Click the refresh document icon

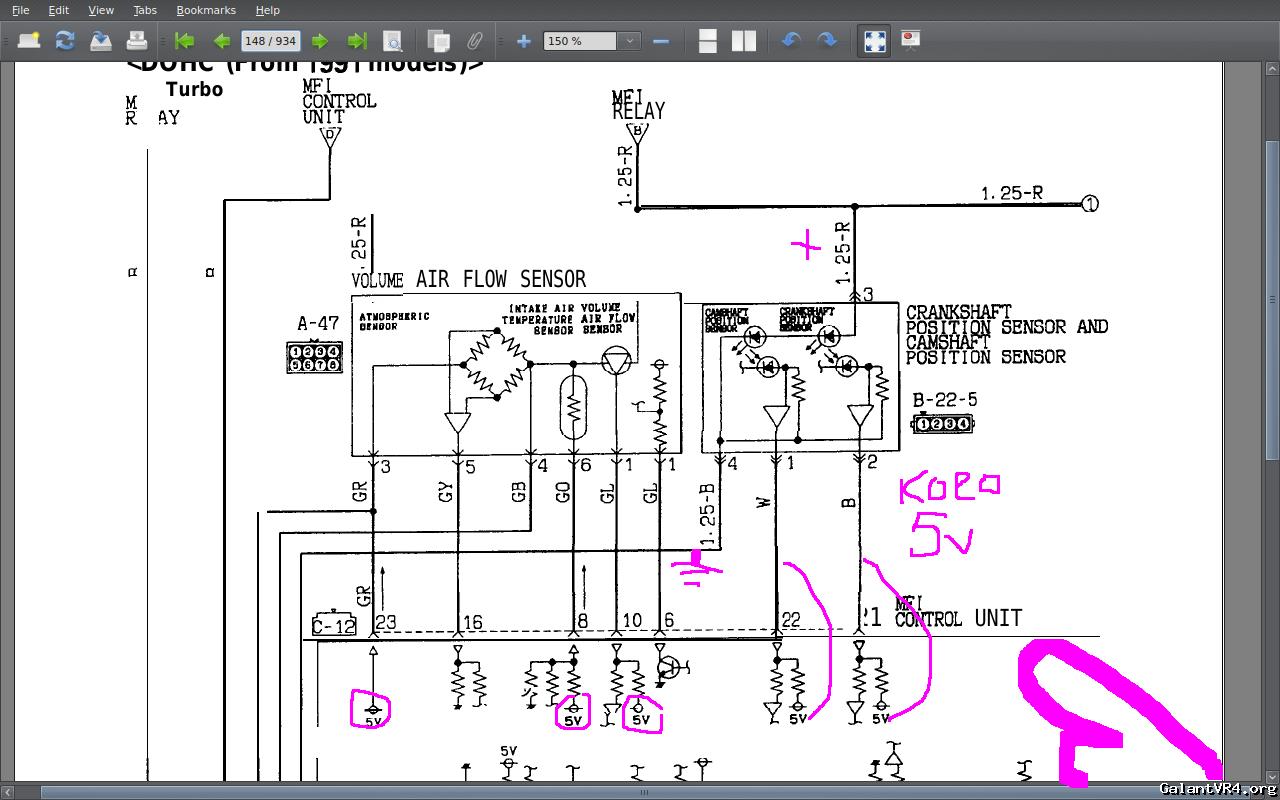pos(65,41)
